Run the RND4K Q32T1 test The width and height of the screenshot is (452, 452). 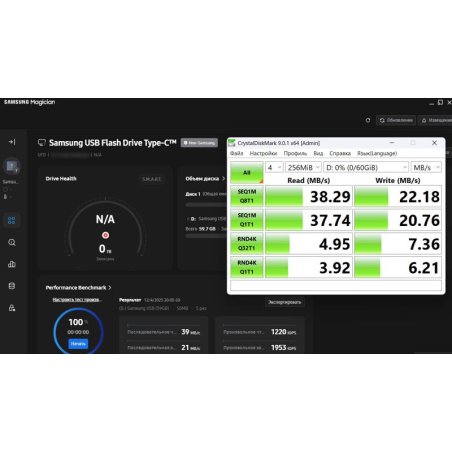click(x=247, y=244)
